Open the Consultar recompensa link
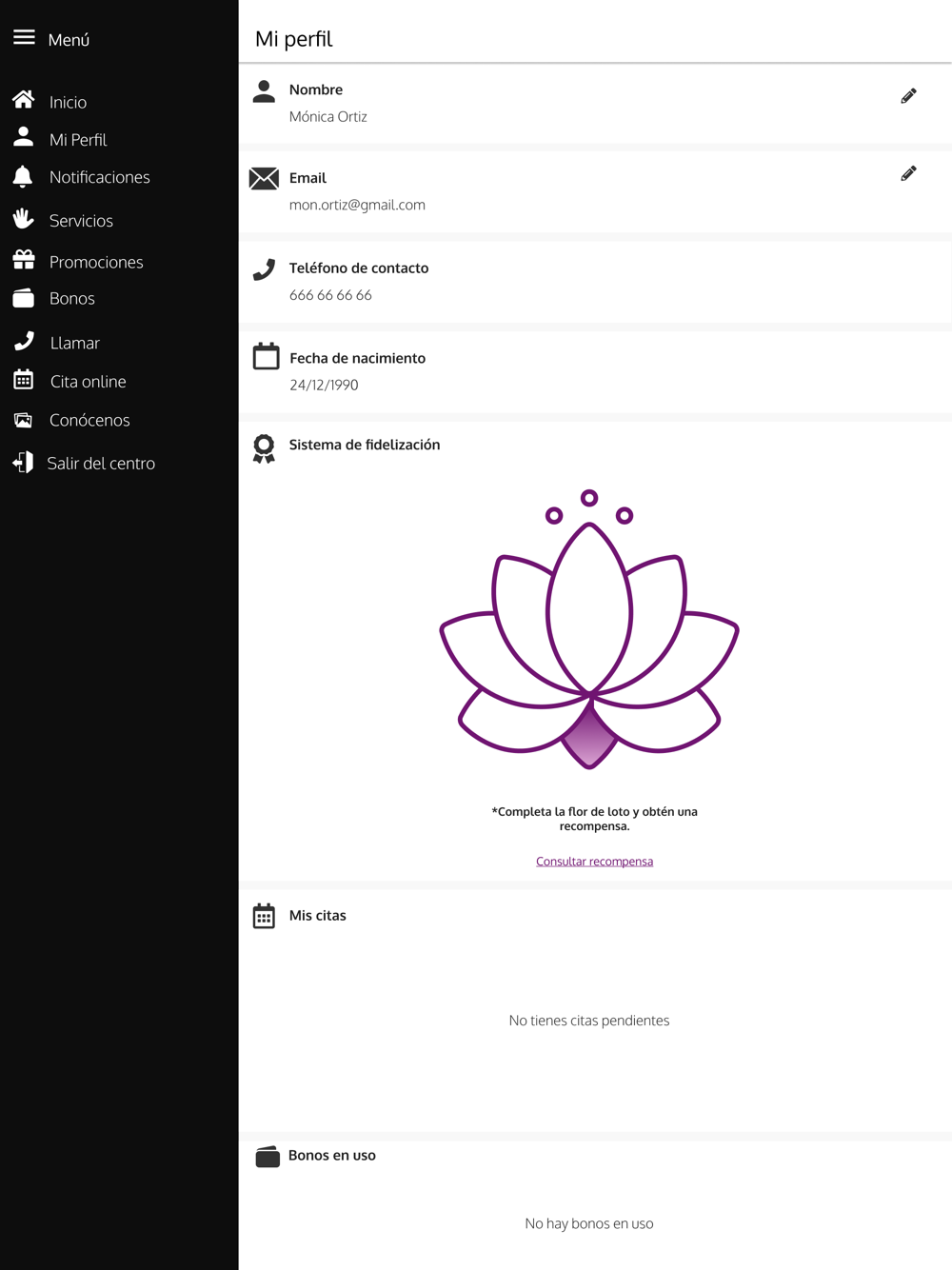Image resolution: width=952 pixels, height=1270 pixels. tap(594, 862)
